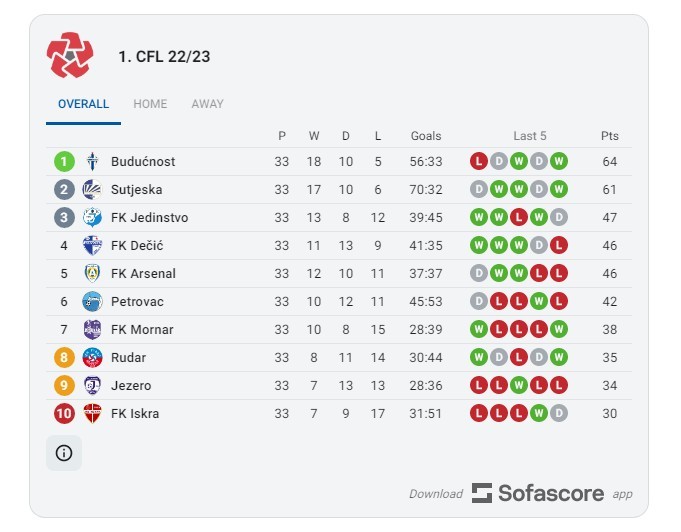Click the Sofascore logo link

[x=538, y=493]
